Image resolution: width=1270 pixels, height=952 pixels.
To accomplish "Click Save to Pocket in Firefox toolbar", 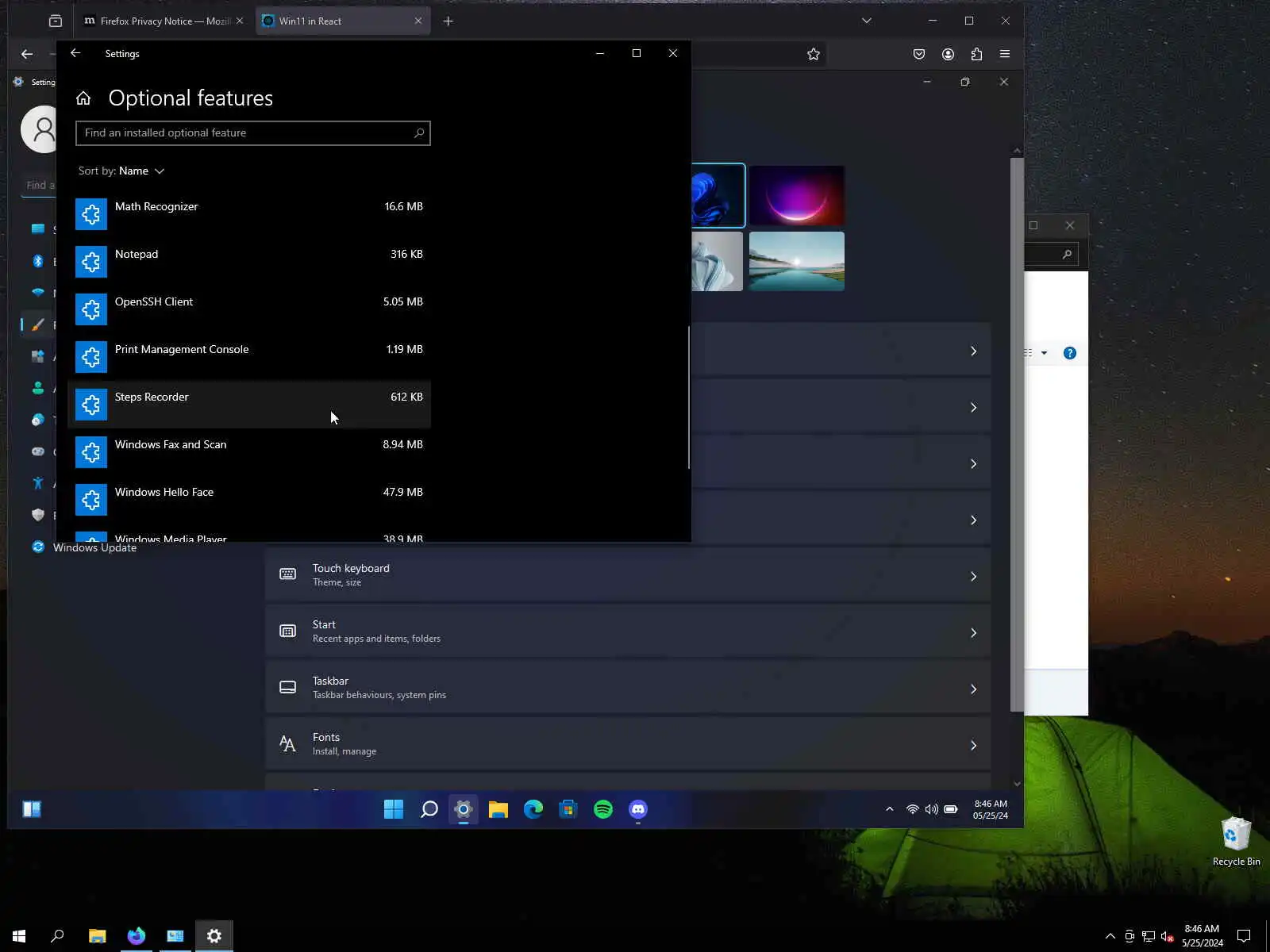I will (919, 54).
